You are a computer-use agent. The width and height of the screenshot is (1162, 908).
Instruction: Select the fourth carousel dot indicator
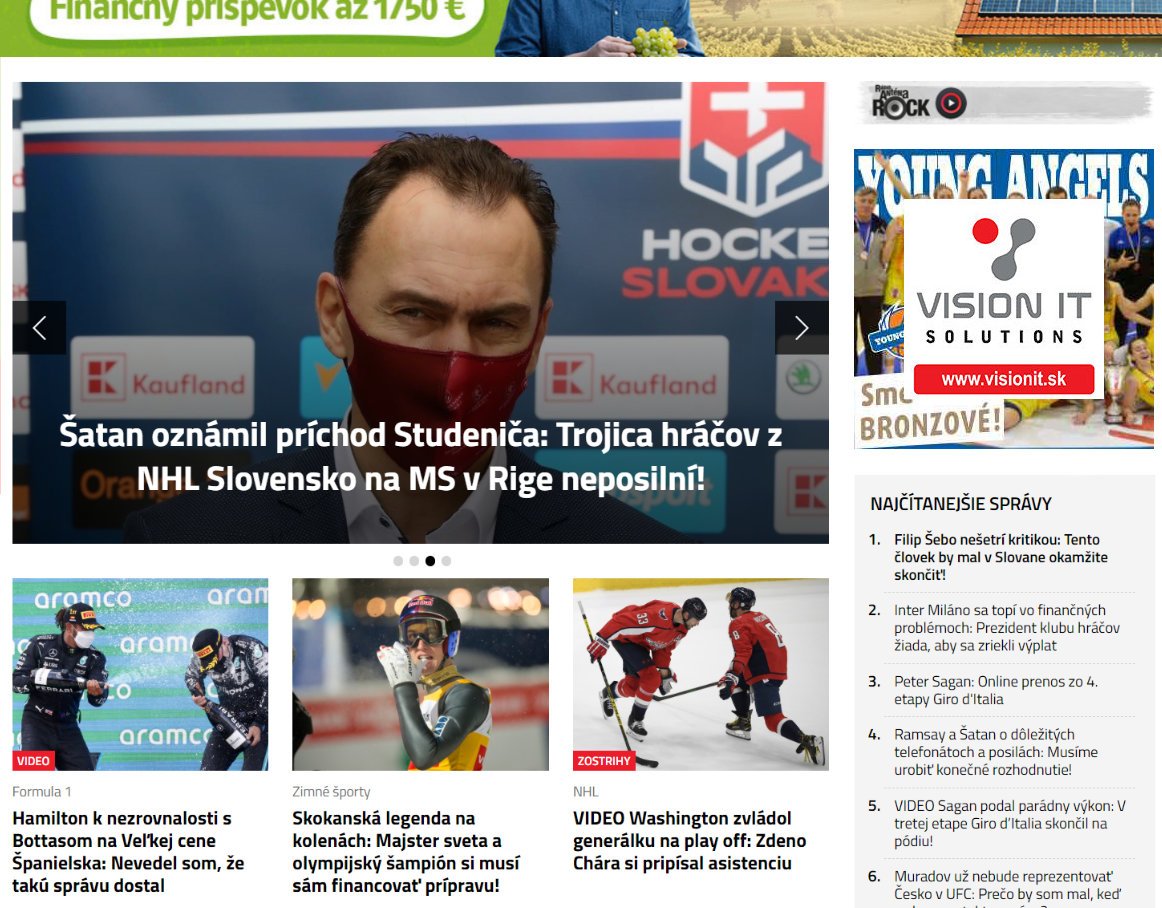pos(446,561)
